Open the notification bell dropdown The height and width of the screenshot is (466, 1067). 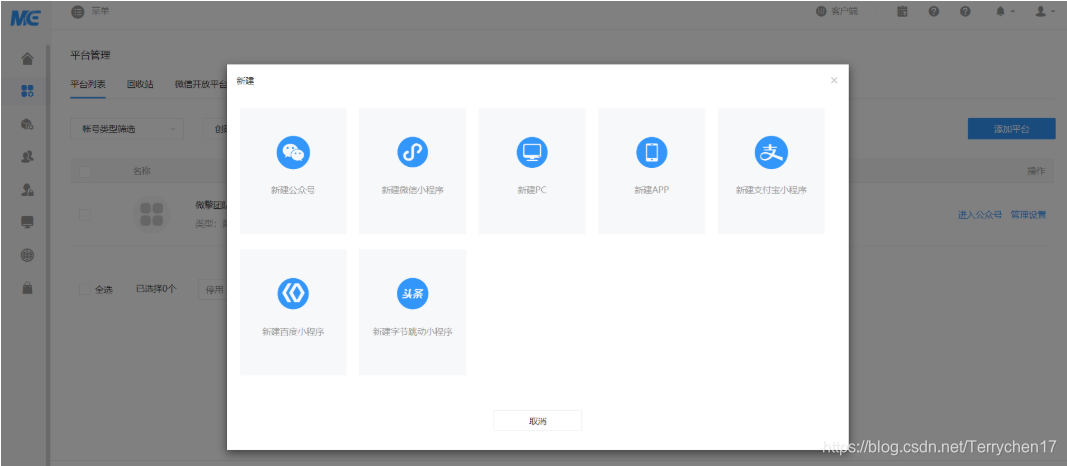tap(1005, 12)
